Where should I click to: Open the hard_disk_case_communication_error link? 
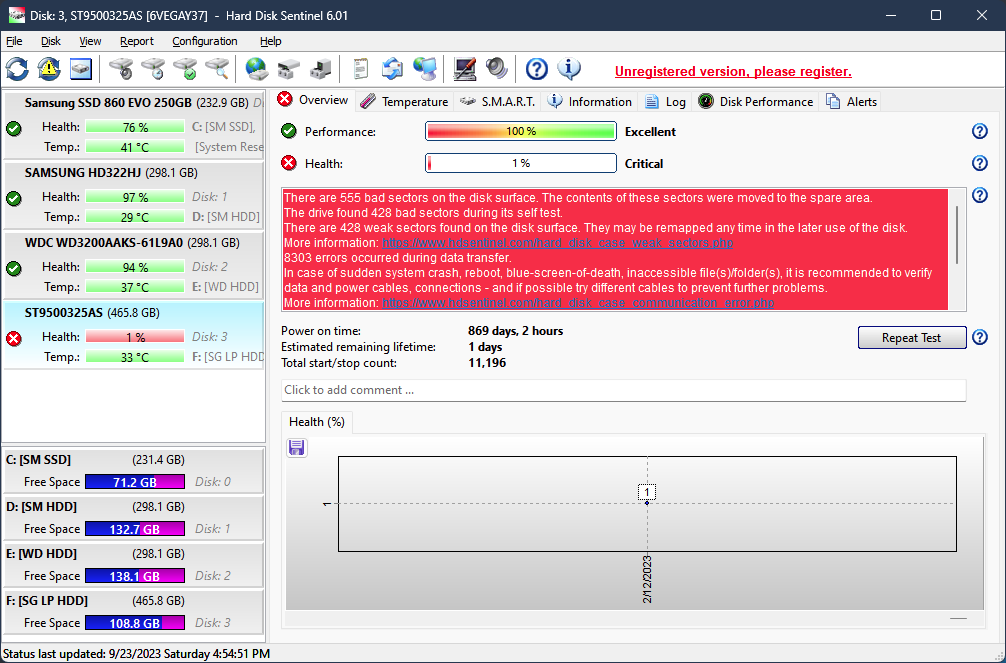[x=578, y=302]
